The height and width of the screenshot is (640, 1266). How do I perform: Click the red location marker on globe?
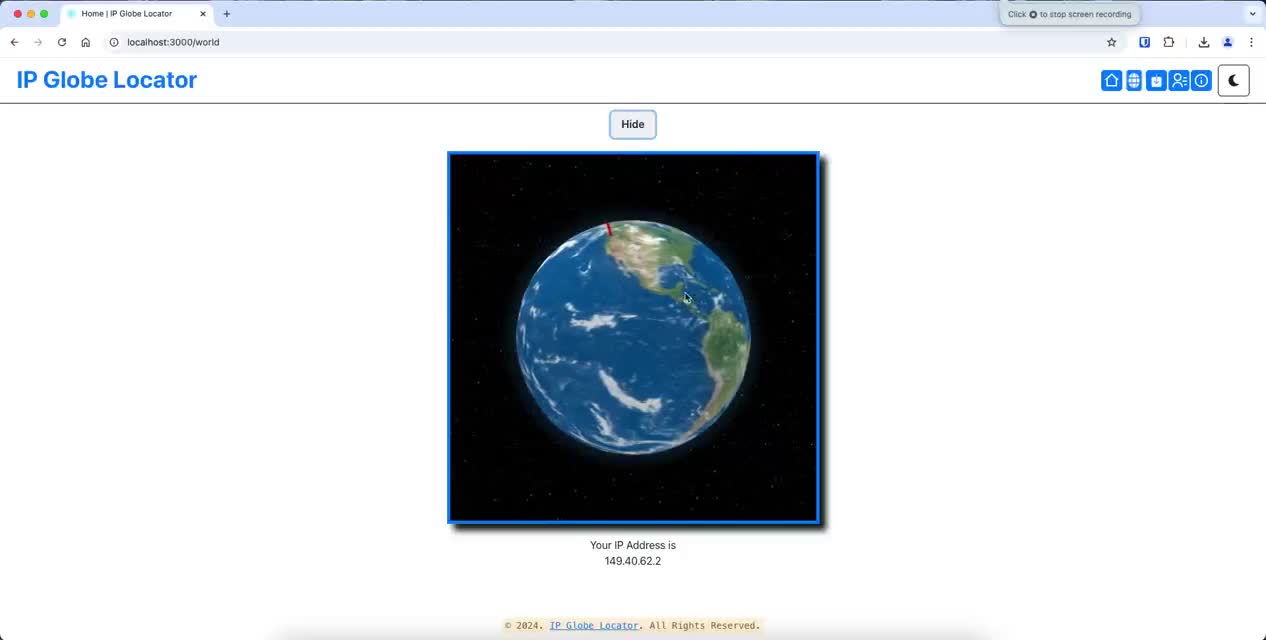[x=608, y=229]
